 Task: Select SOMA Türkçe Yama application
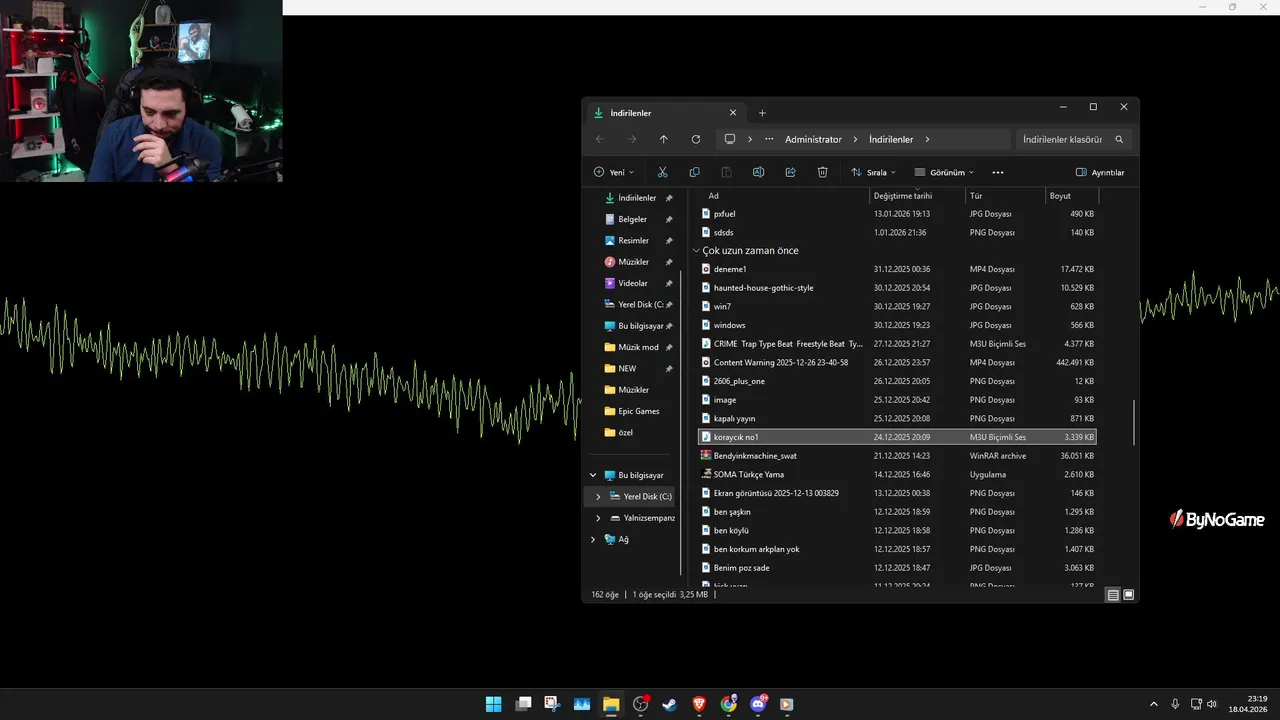point(897,474)
